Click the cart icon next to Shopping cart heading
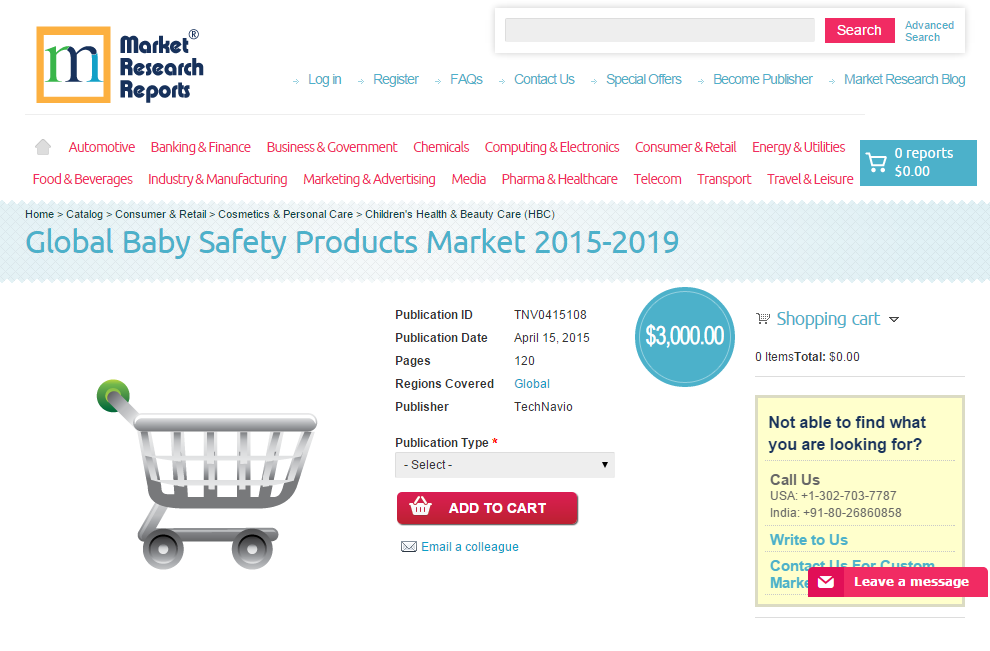Viewport: 990px width, 651px height. pos(761,318)
